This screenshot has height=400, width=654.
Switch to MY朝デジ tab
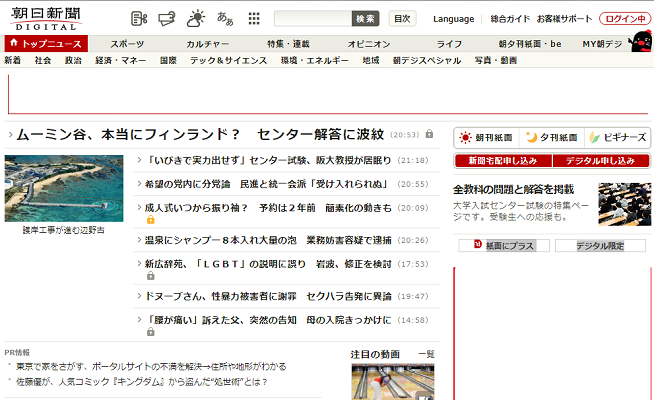[602, 44]
